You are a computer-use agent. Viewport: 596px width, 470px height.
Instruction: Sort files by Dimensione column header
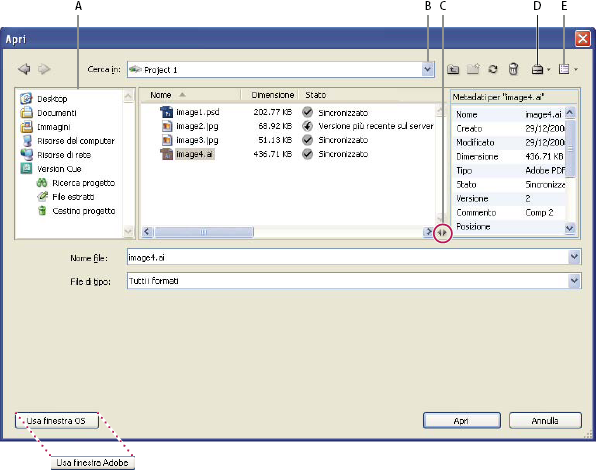point(273,95)
